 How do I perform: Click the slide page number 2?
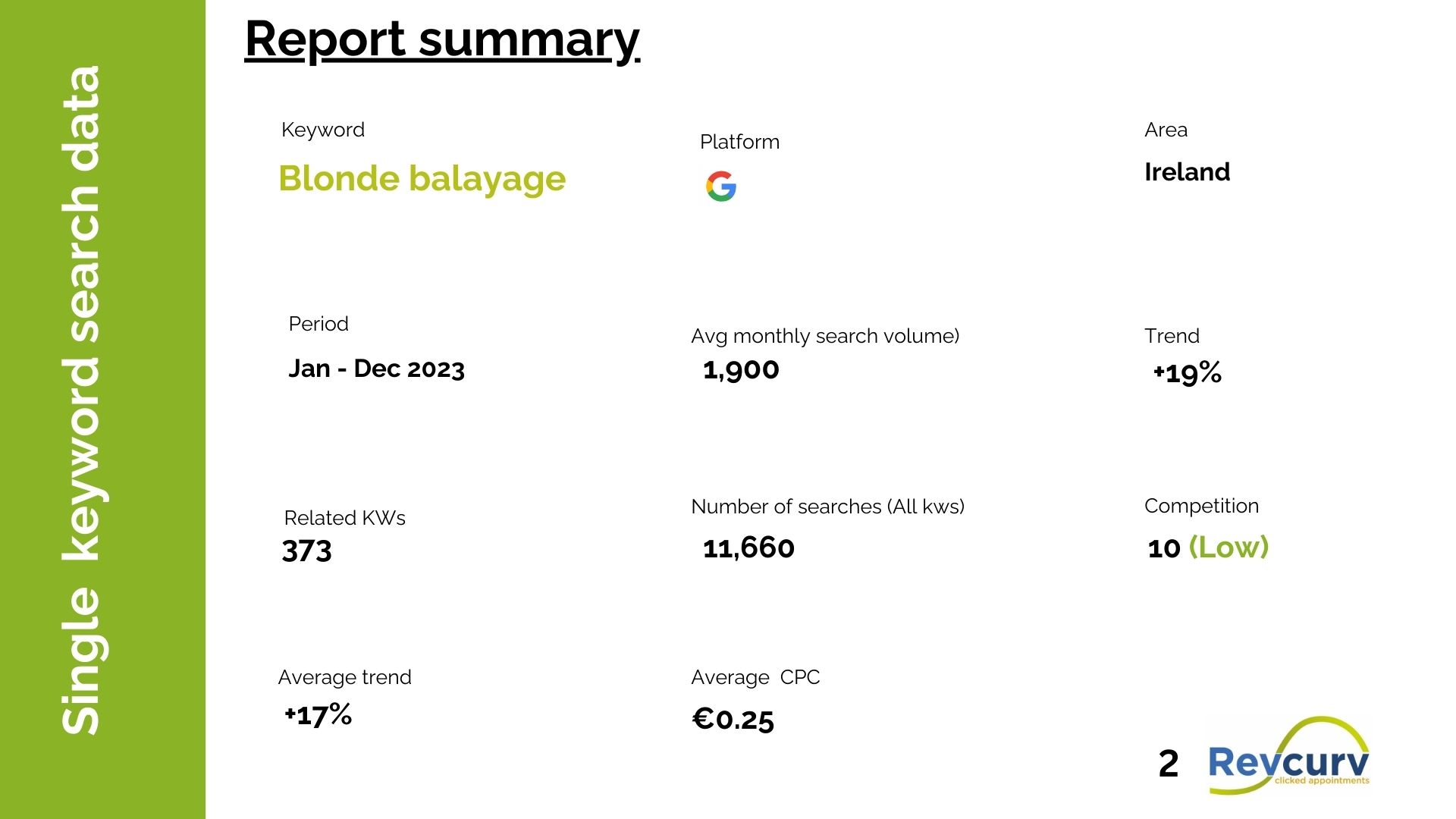pos(1169,763)
